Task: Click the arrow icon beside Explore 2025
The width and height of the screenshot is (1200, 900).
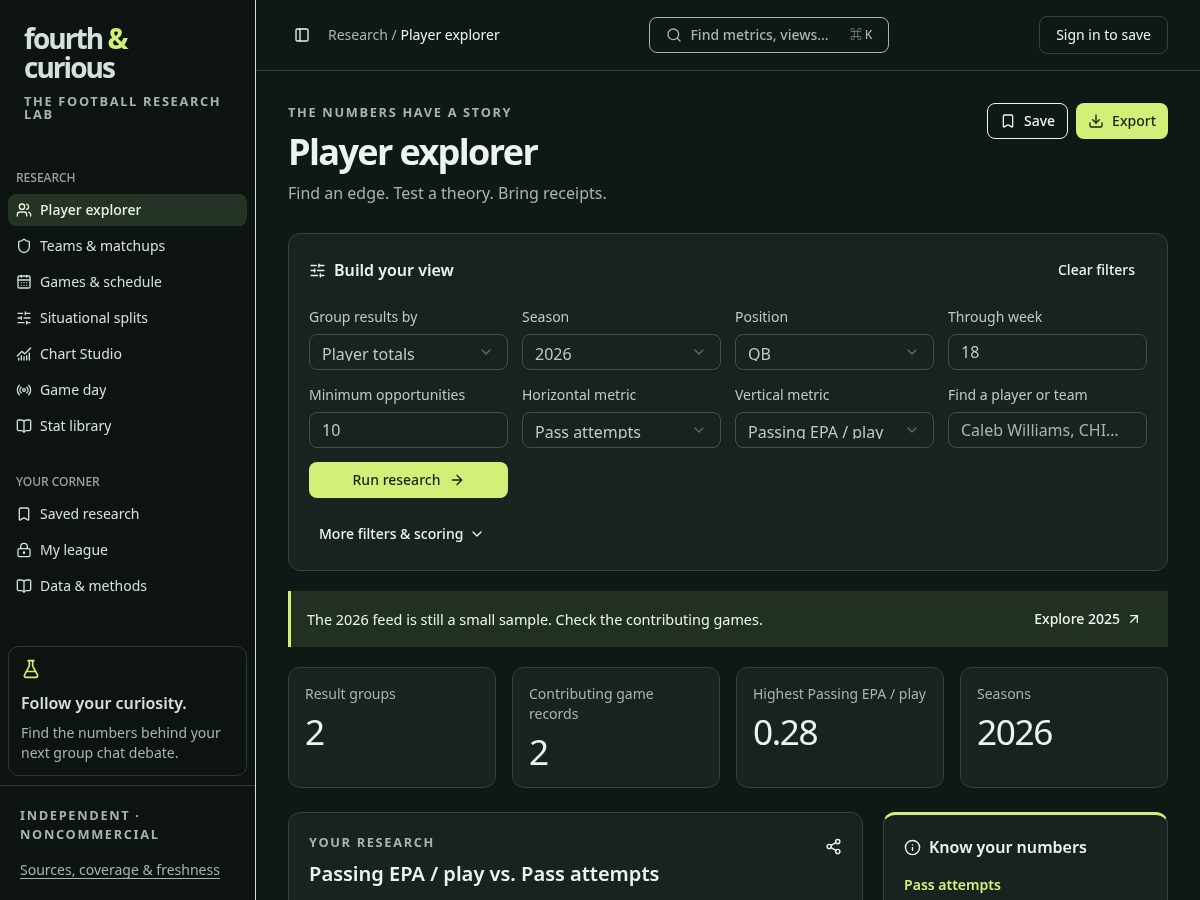Action: 1133,619
